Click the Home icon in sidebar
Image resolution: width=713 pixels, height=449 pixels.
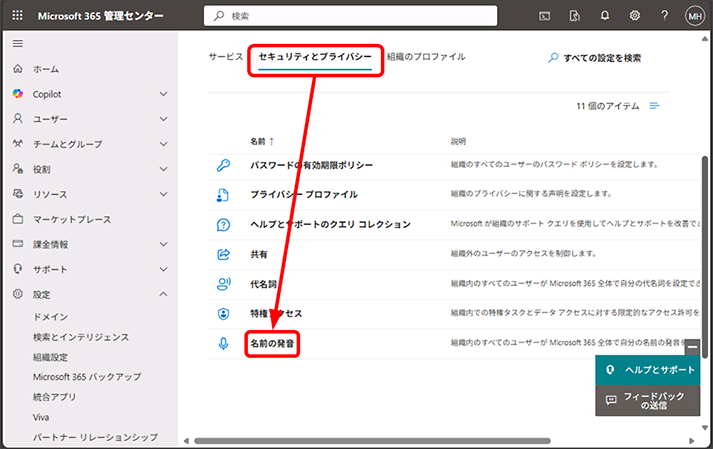[x=18, y=69]
